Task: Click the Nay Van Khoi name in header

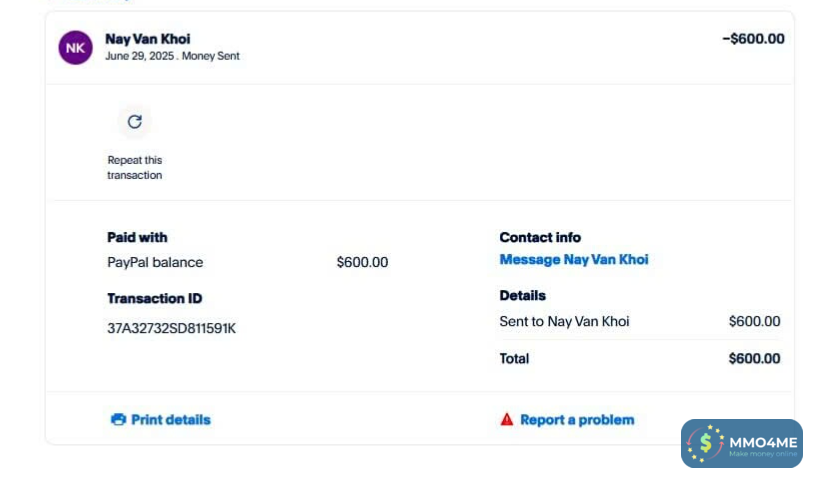Action: (147, 39)
